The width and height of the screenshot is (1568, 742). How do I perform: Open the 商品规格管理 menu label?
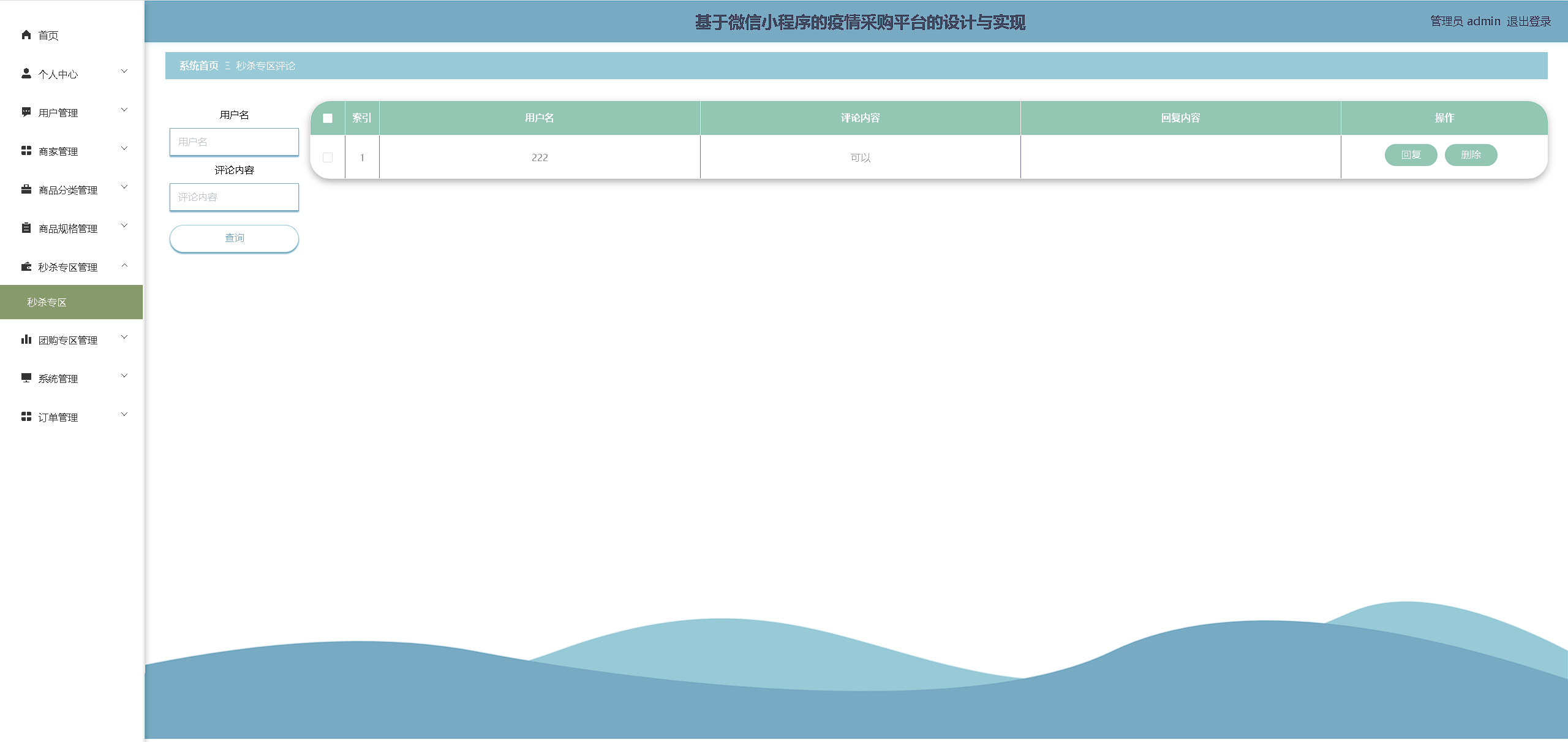[x=68, y=229]
